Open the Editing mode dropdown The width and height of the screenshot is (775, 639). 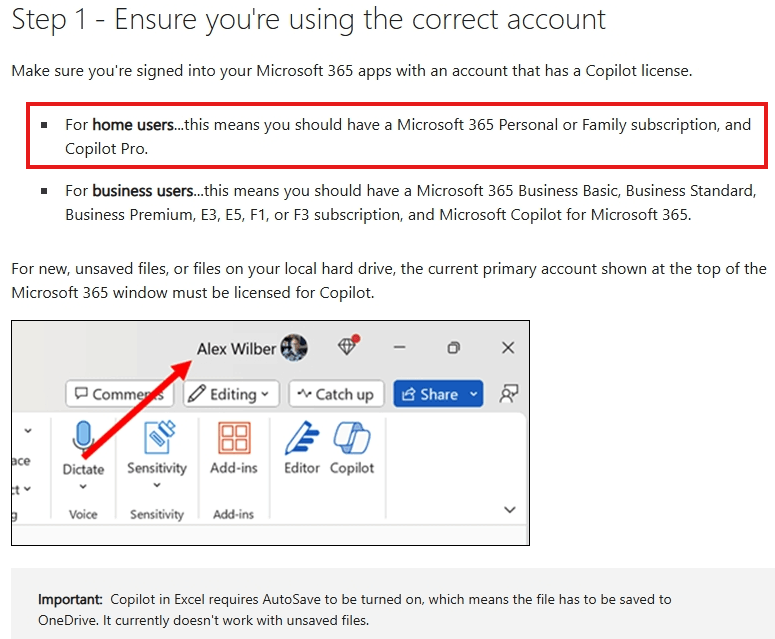point(231,394)
